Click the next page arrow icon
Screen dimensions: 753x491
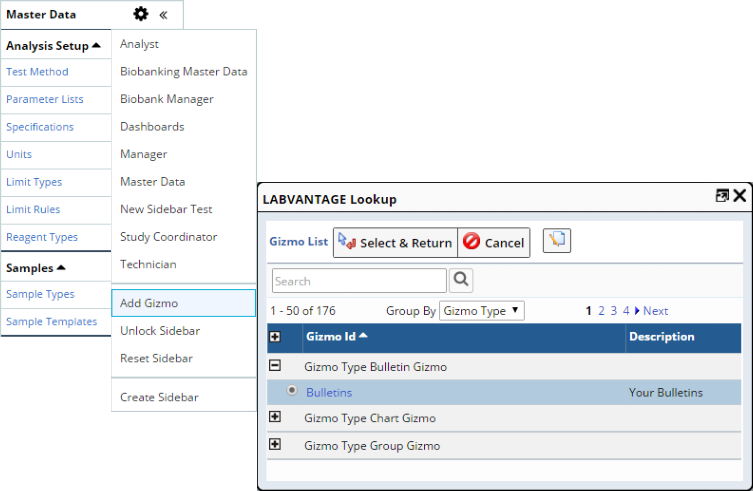tap(637, 311)
